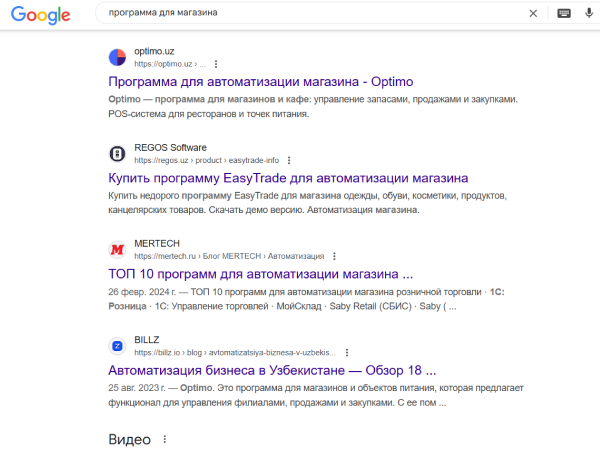The width and height of the screenshot is (600, 450).
Task: Open more options for BILLZ result
Action: (349, 353)
